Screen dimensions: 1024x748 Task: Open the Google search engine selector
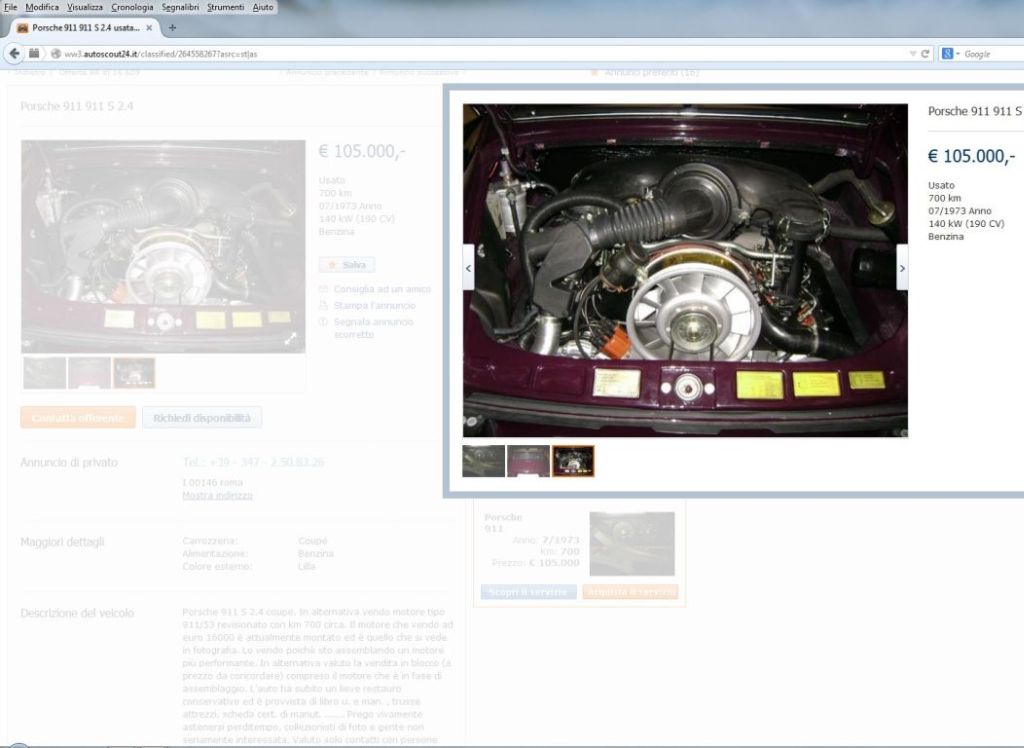950,54
